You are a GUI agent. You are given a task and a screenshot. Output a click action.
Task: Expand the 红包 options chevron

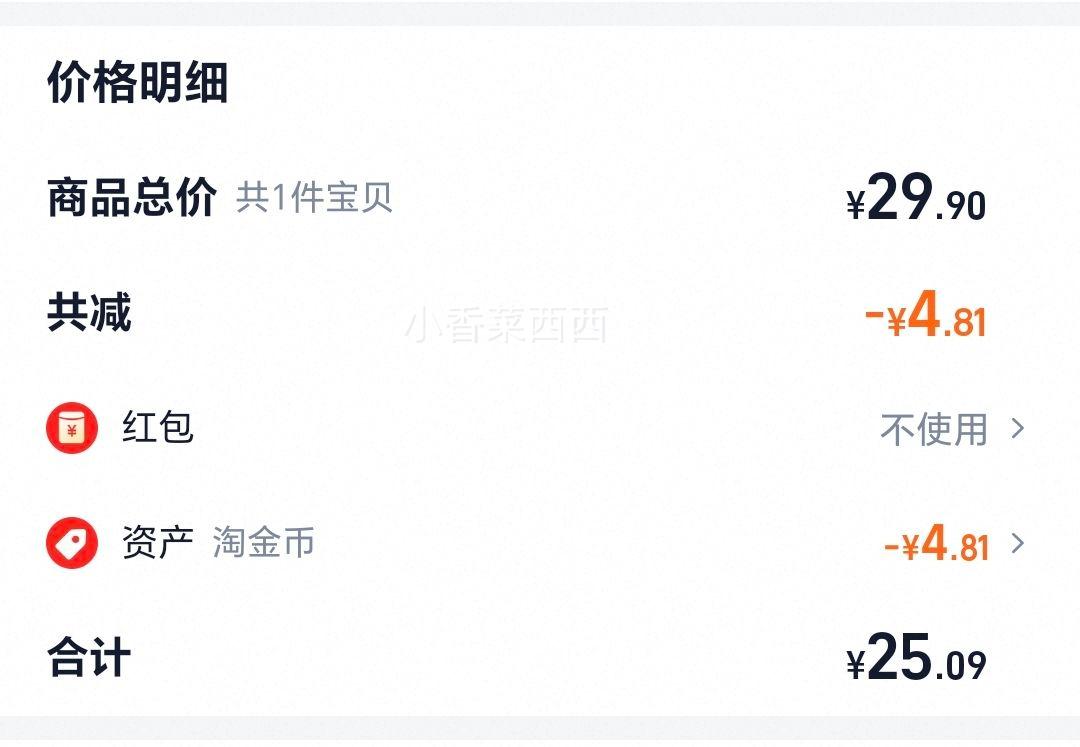coord(1017,428)
